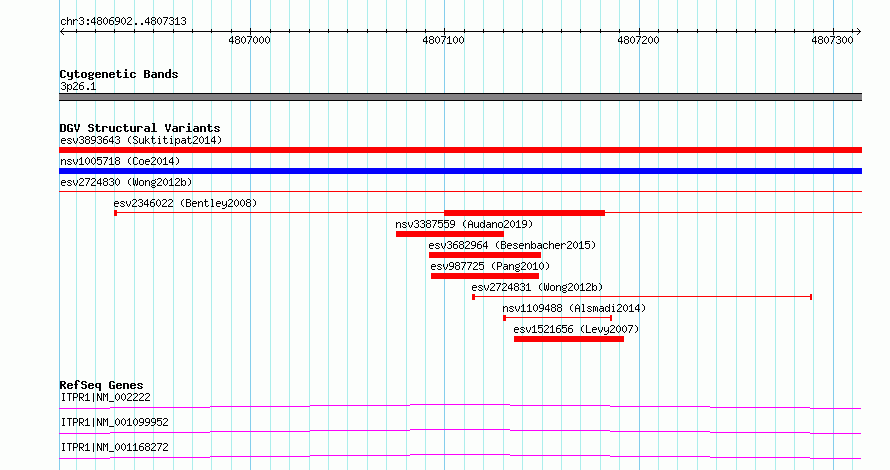The image size is (890, 470).
Task: Click the thin line of nsv1109488
Action: [x=557, y=318]
